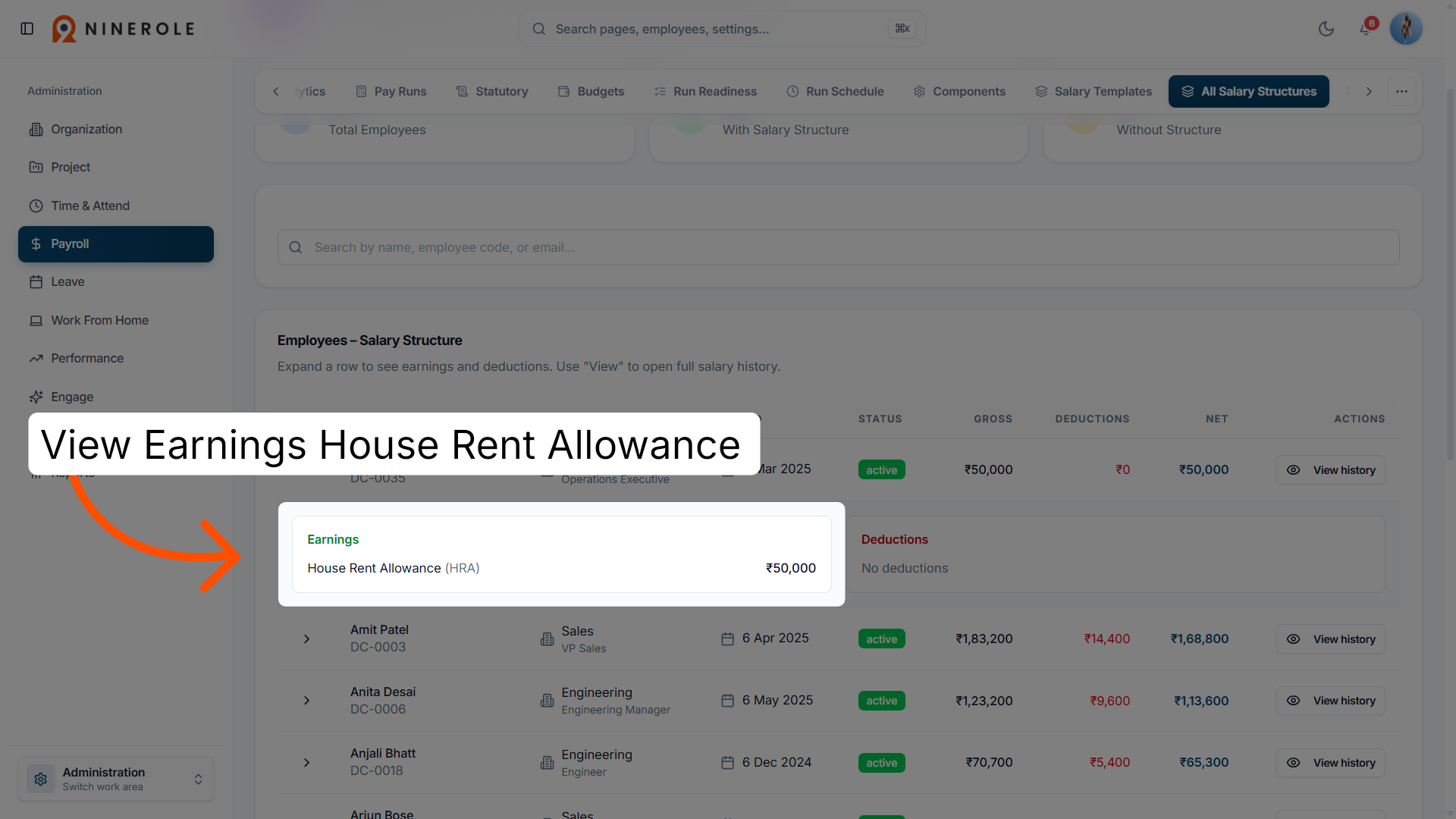Focus the global search bar
1456x819 pixels.
(x=722, y=29)
